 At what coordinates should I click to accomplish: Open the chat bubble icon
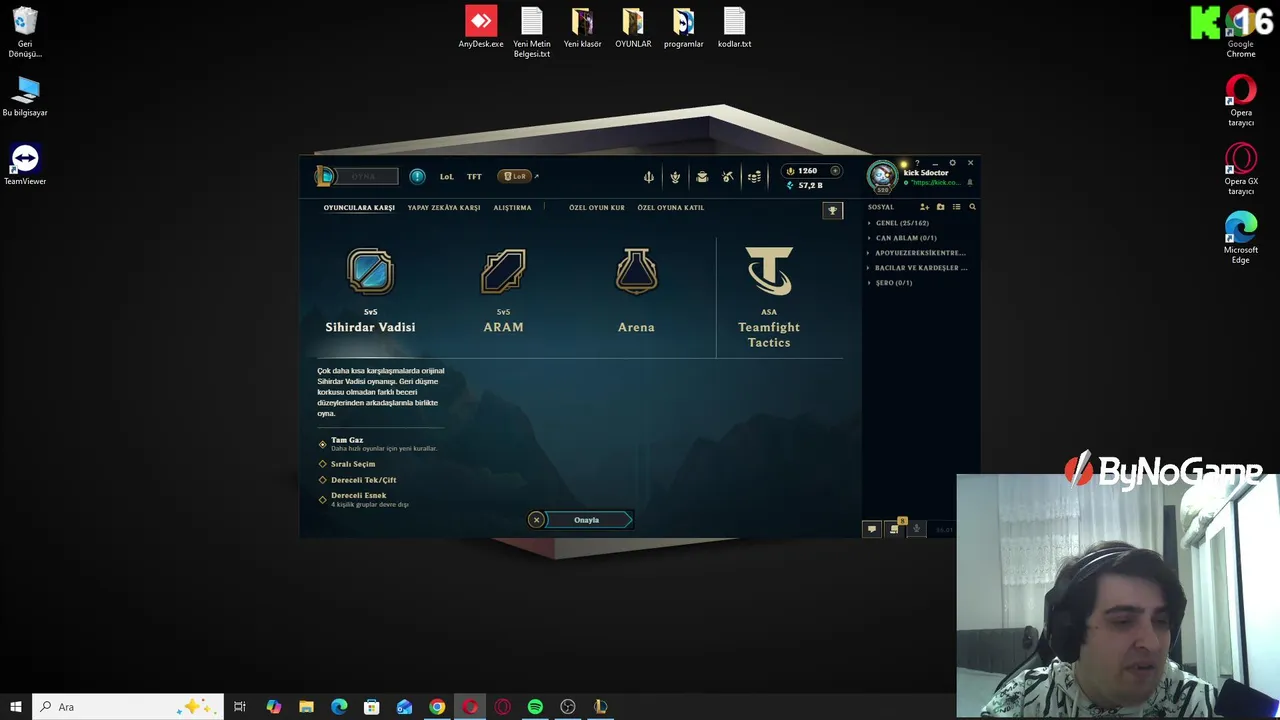[871, 529]
